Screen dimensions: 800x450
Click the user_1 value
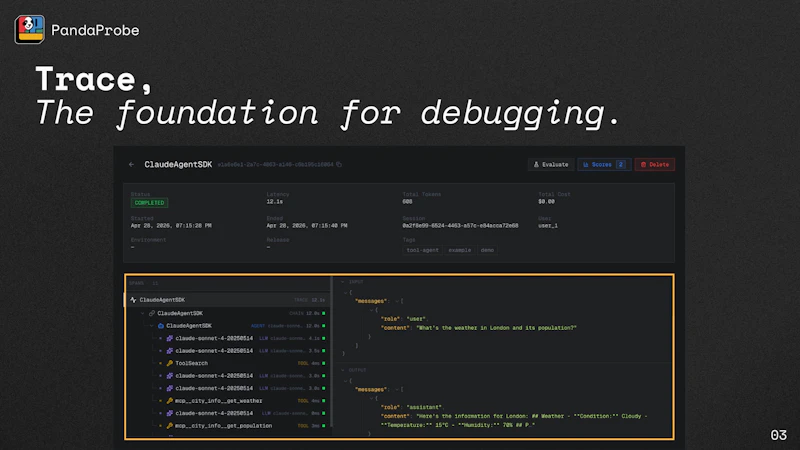tap(548, 226)
